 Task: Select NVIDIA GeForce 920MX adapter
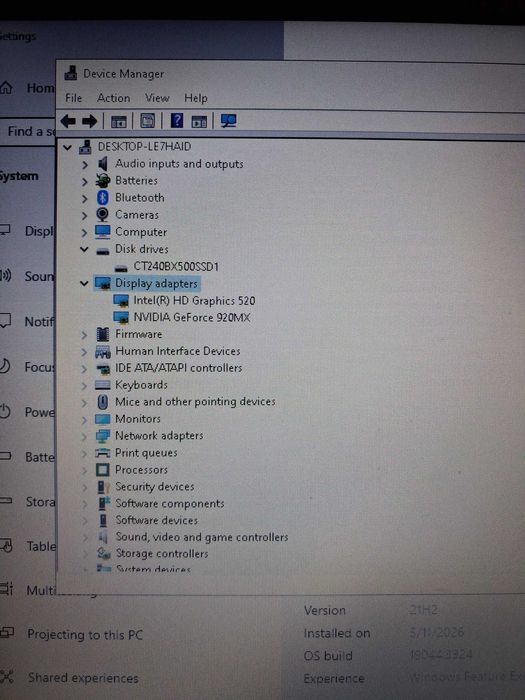pos(192,317)
